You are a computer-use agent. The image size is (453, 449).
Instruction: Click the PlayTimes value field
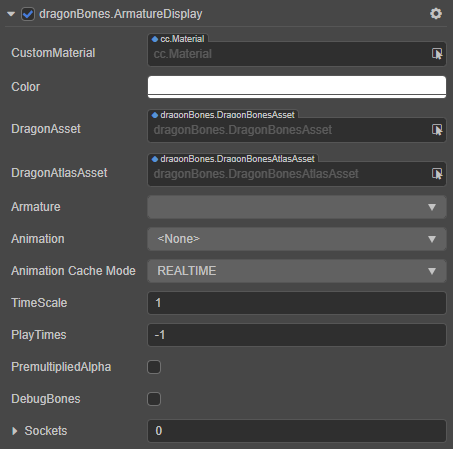coord(297,335)
